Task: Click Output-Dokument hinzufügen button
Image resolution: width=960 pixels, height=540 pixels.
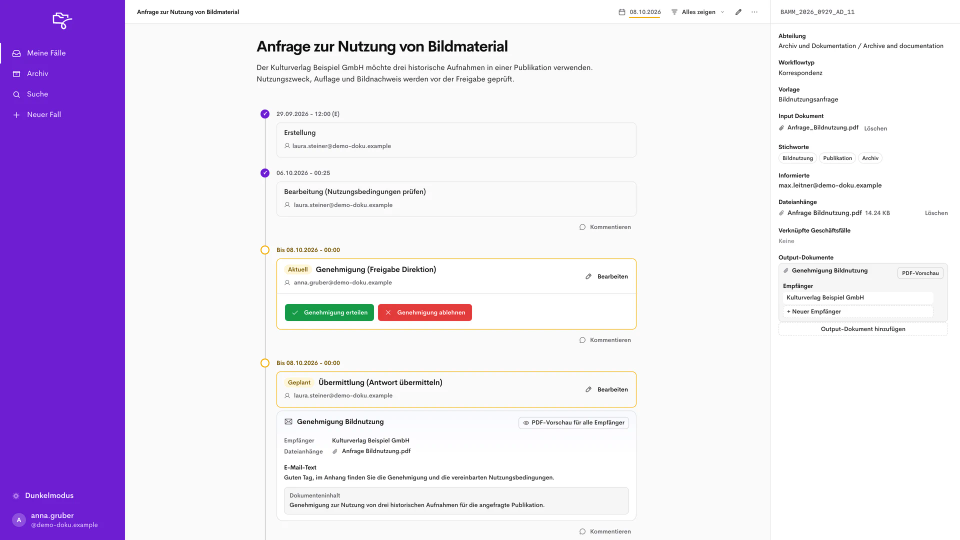Action: [x=863, y=329]
